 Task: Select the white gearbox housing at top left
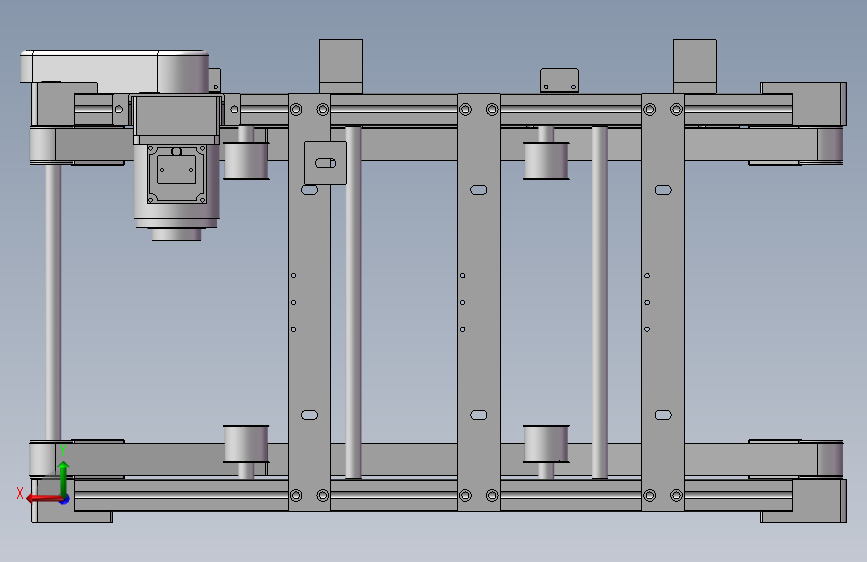point(114,71)
